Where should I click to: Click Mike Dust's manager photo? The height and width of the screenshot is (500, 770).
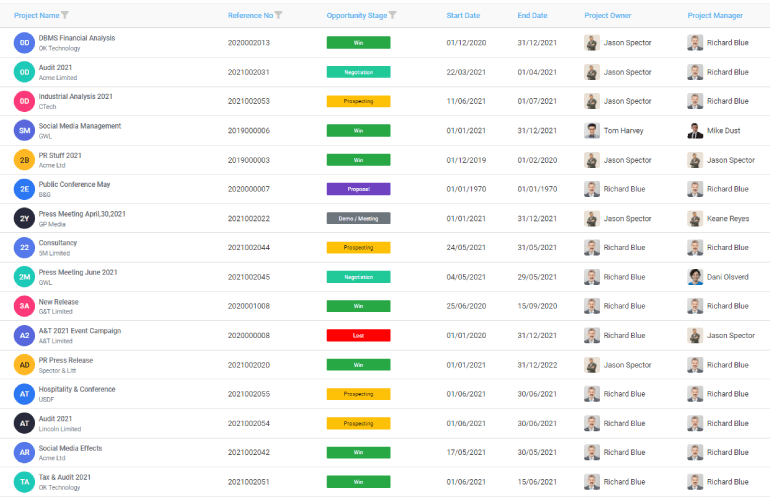pyautogui.click(x=695, y=131)
